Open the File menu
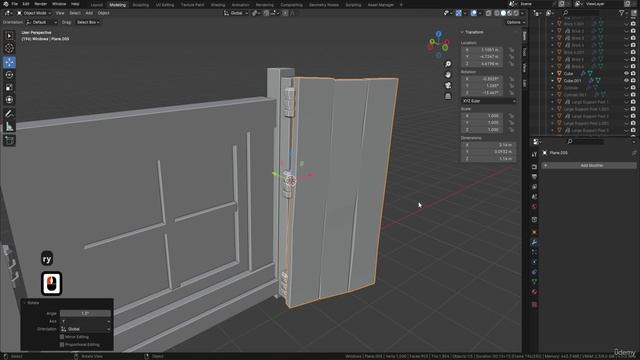640x360 pixels. 15,4
